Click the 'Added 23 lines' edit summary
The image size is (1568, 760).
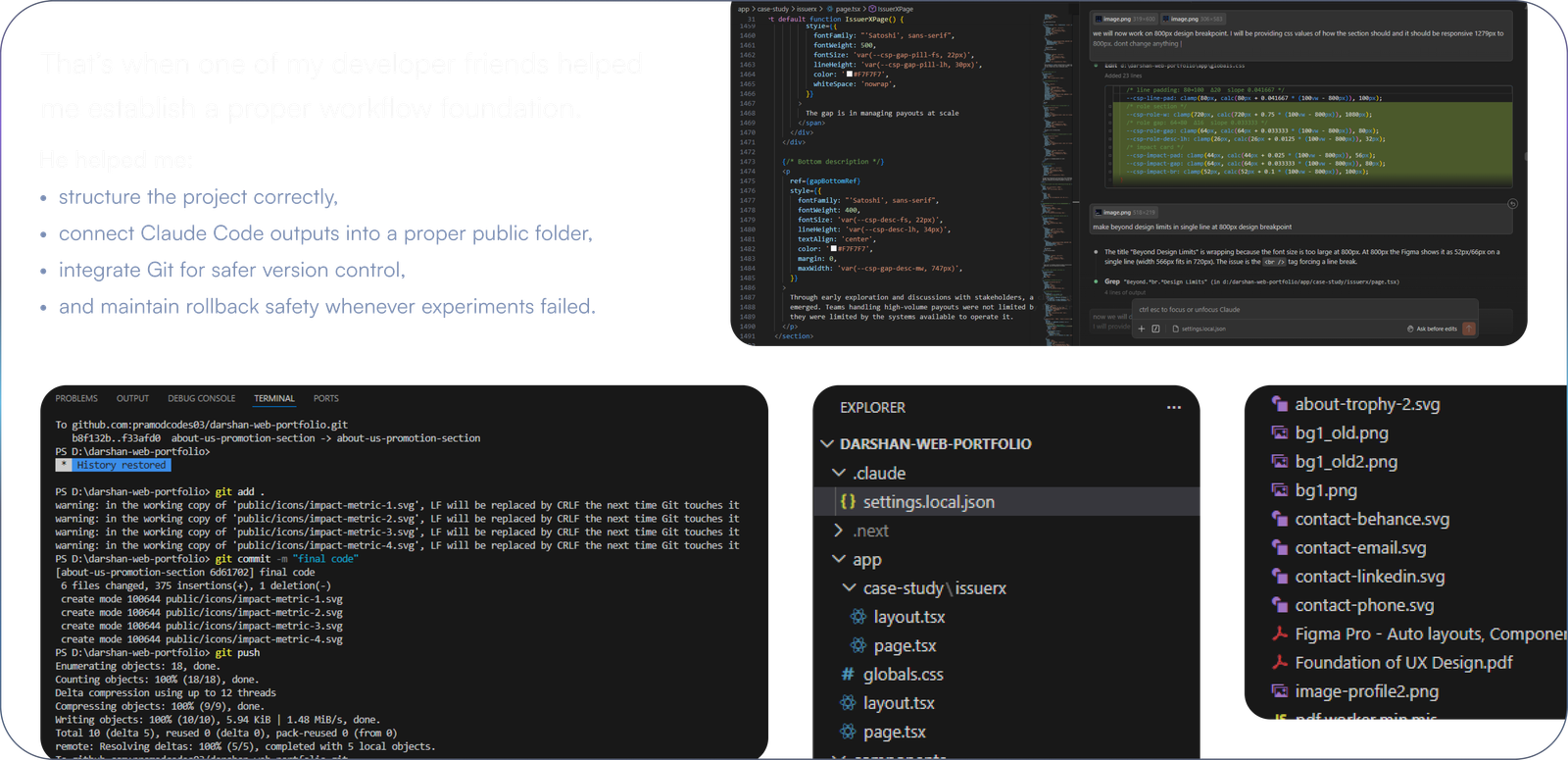point(1123,76)
